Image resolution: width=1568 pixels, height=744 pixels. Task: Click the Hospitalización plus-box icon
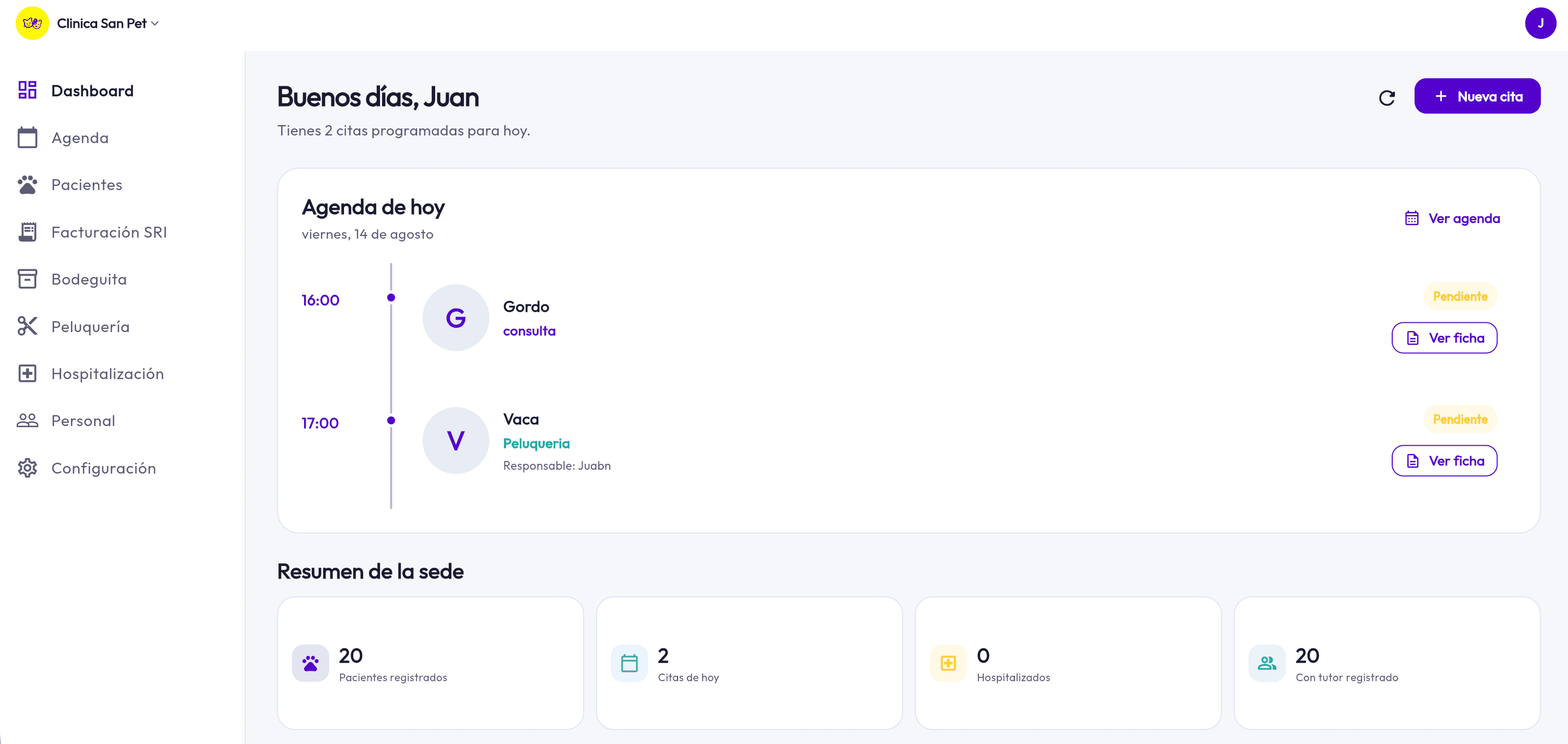(27, 373)
